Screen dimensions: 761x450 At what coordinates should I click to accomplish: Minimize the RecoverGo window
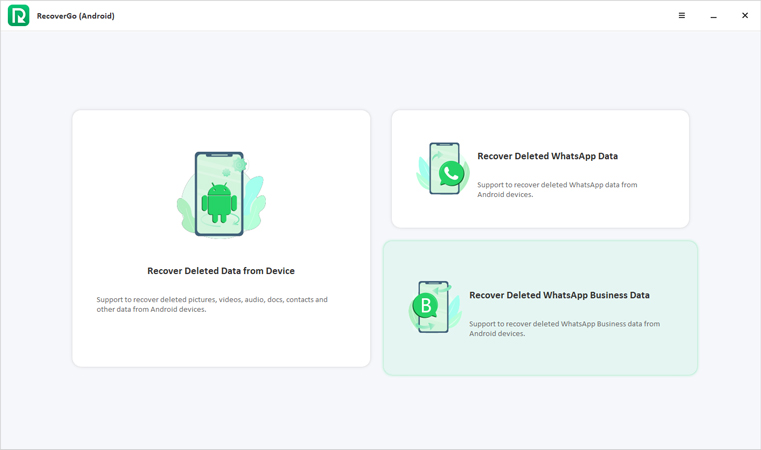coord(713,16)
